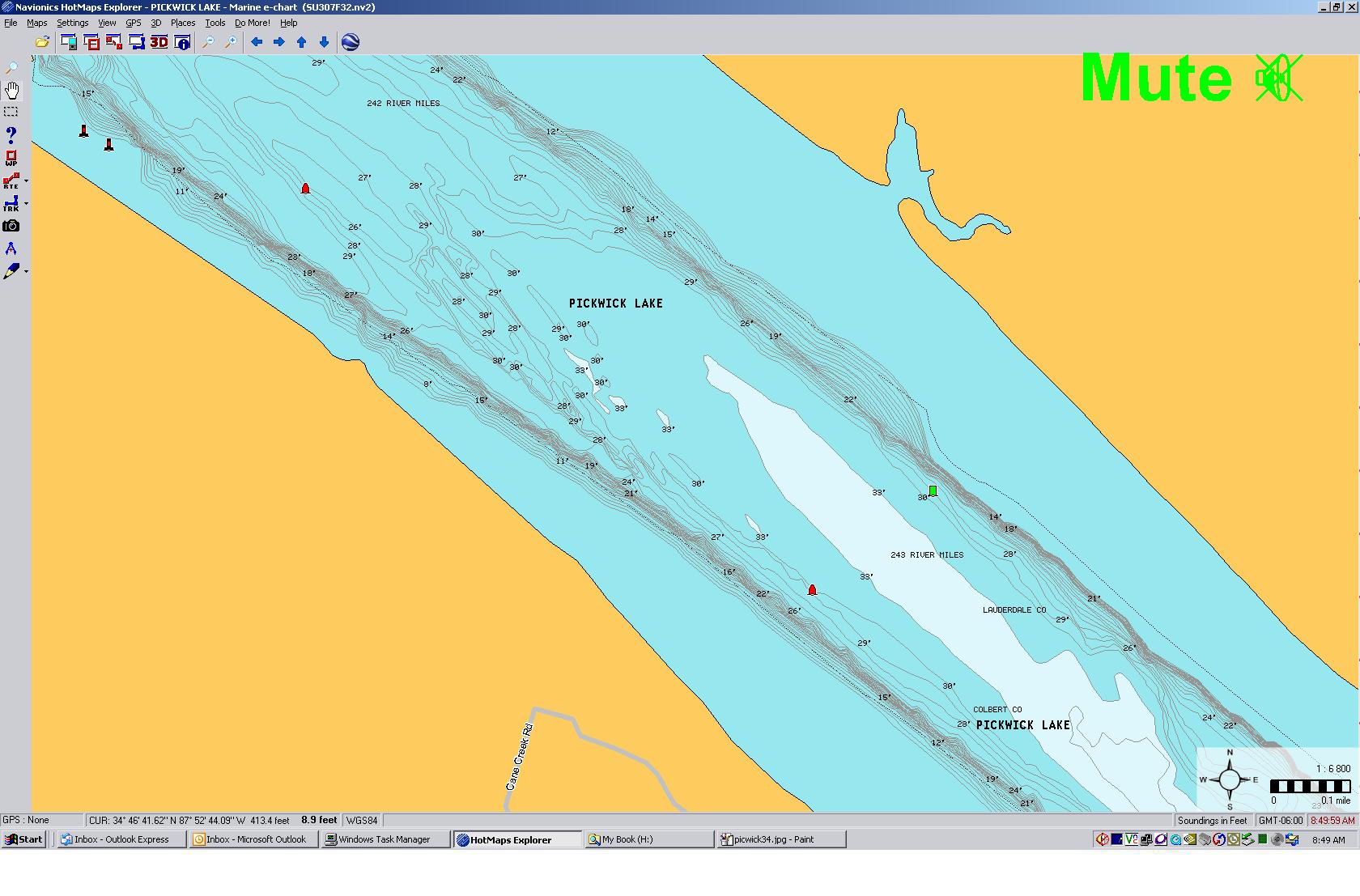Click the open folder icon
The image size is (1360, 896).
[42, 42]
